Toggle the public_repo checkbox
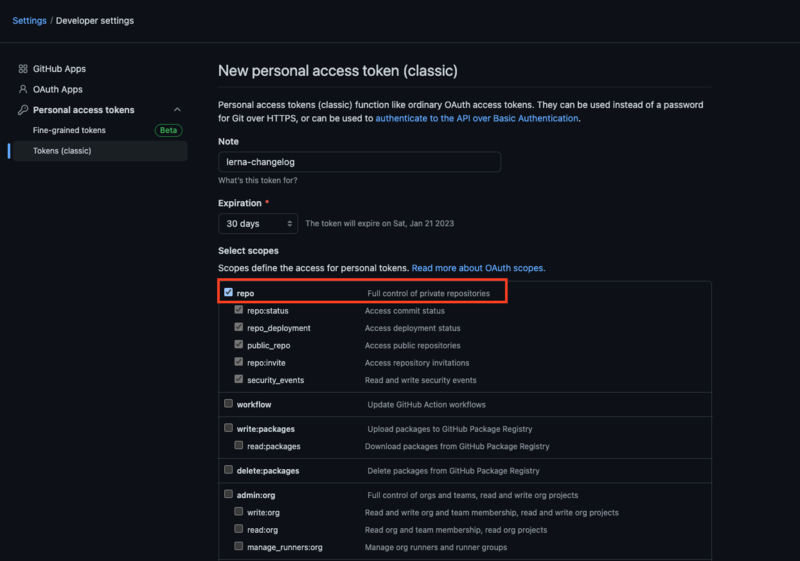This screenshot has height=561, width=800. point(238,344)
